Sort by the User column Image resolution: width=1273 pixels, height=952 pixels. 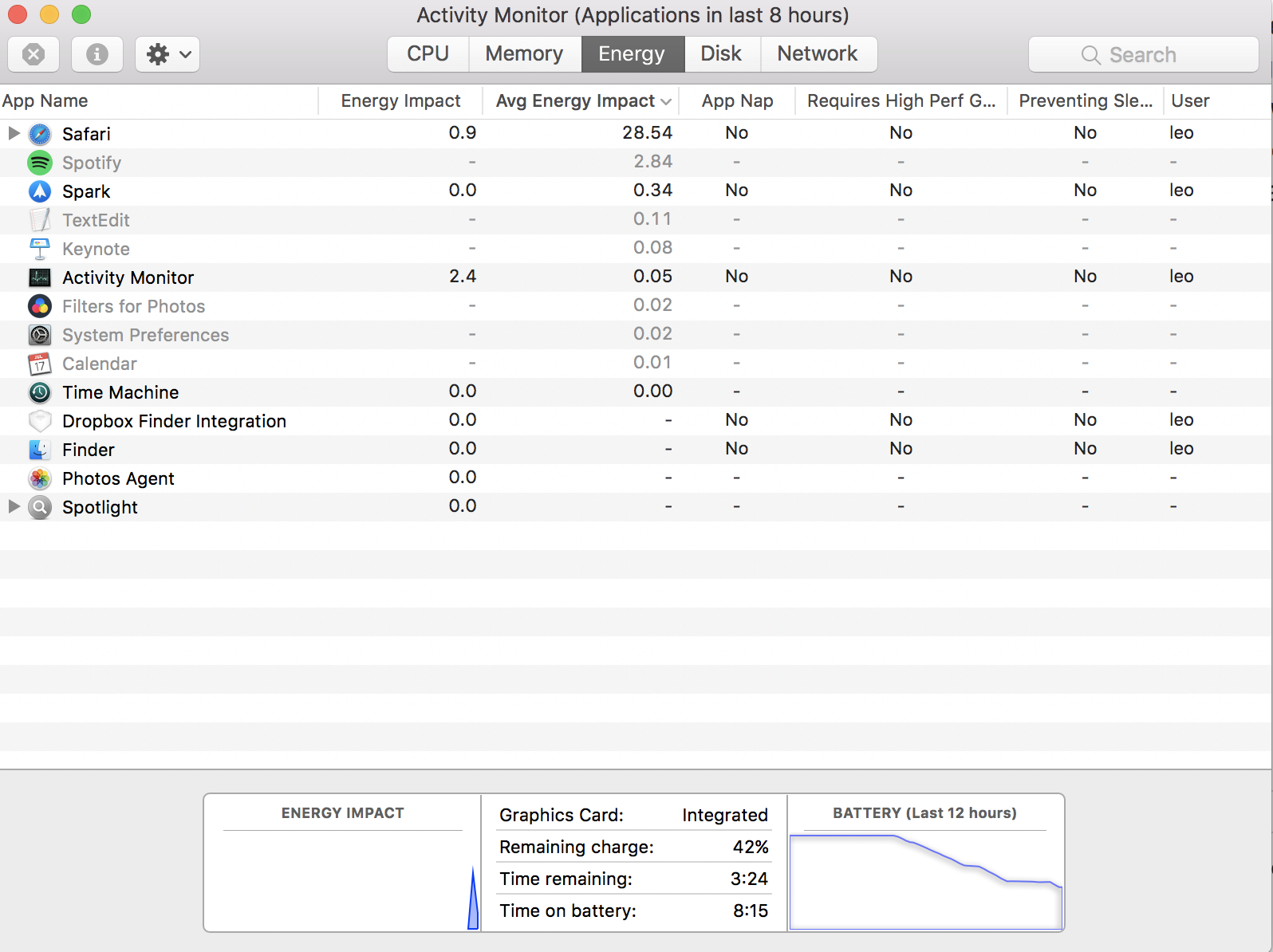[1217, 101]
